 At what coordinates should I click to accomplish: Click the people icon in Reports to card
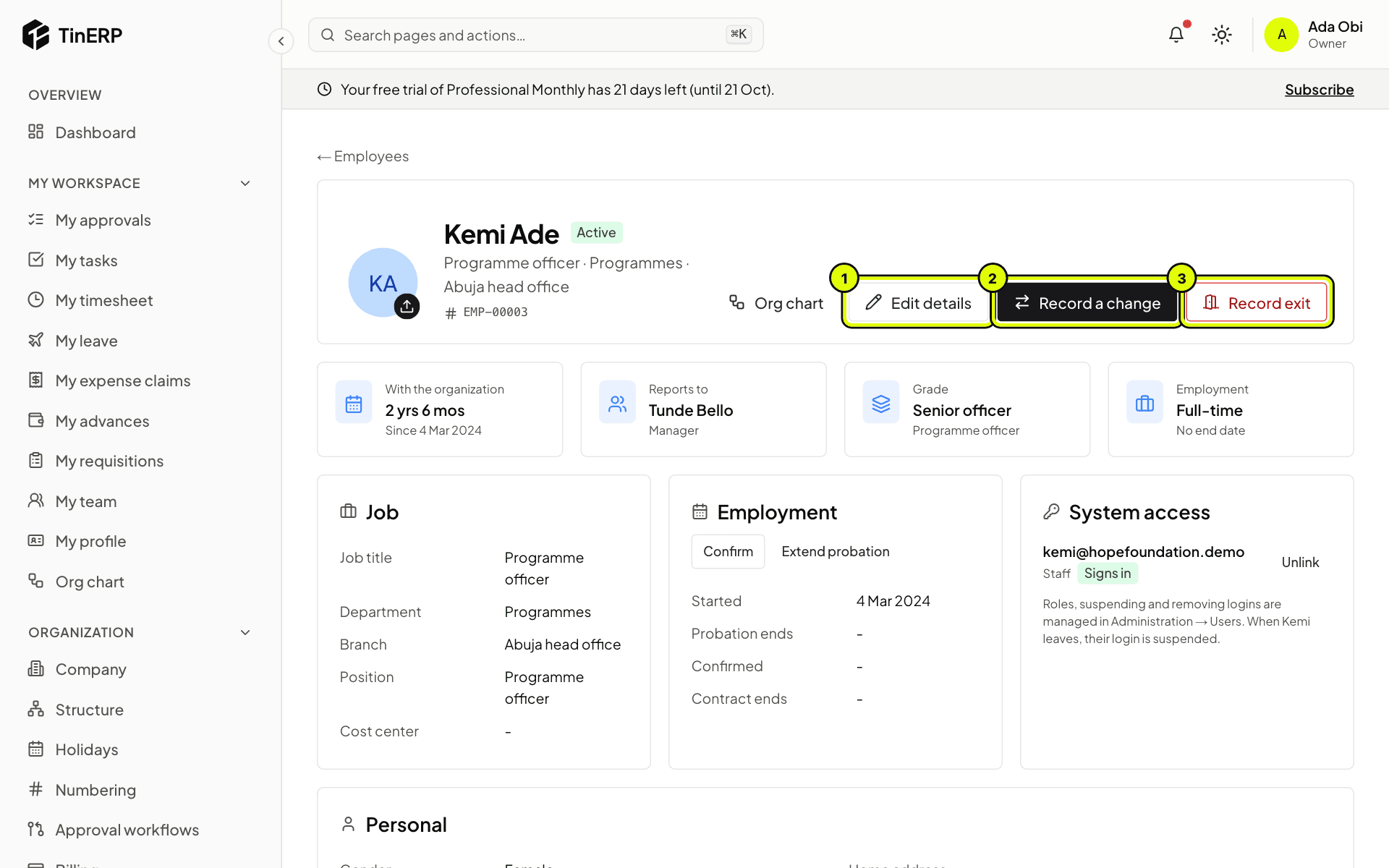[617, 404]
